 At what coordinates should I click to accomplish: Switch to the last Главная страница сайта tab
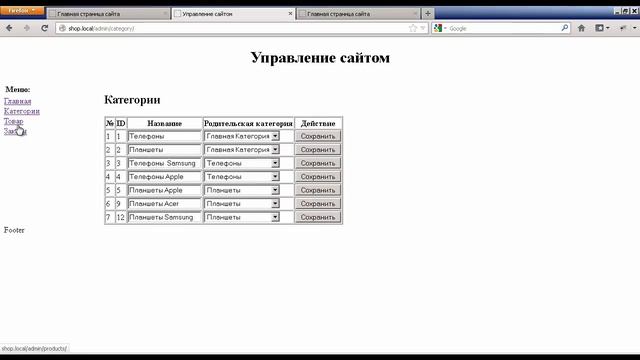358,13
